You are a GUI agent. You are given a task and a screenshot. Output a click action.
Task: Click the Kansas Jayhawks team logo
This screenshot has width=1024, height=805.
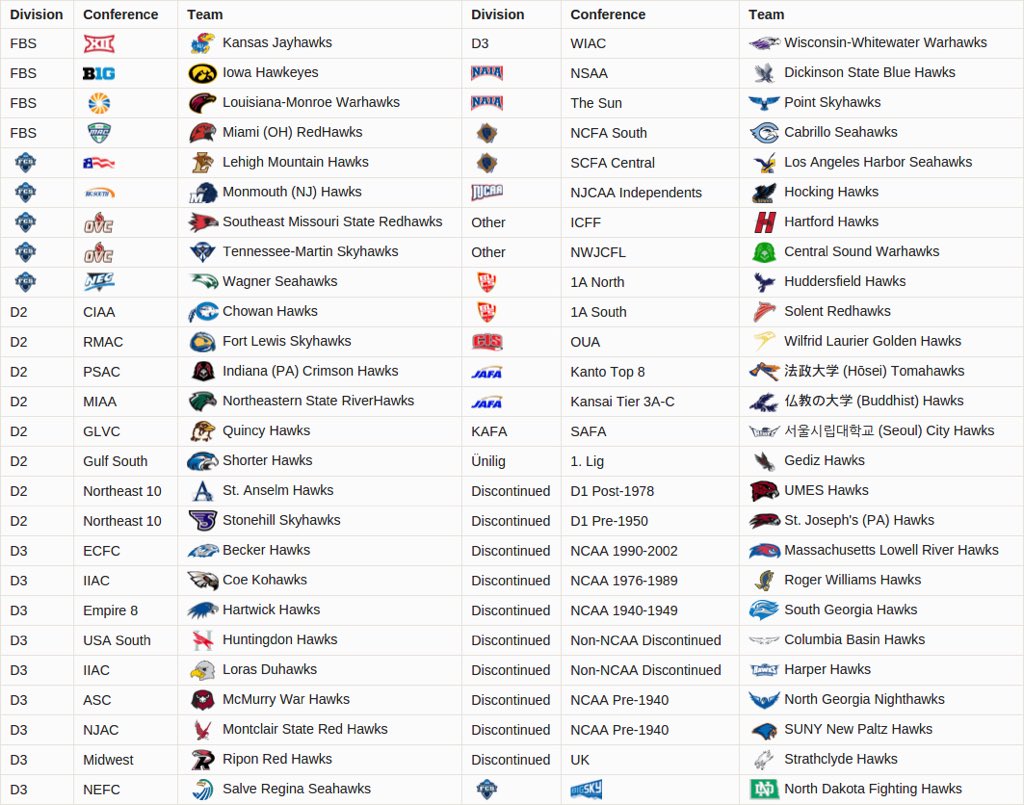pyautogui.click(x=202, y=43)
